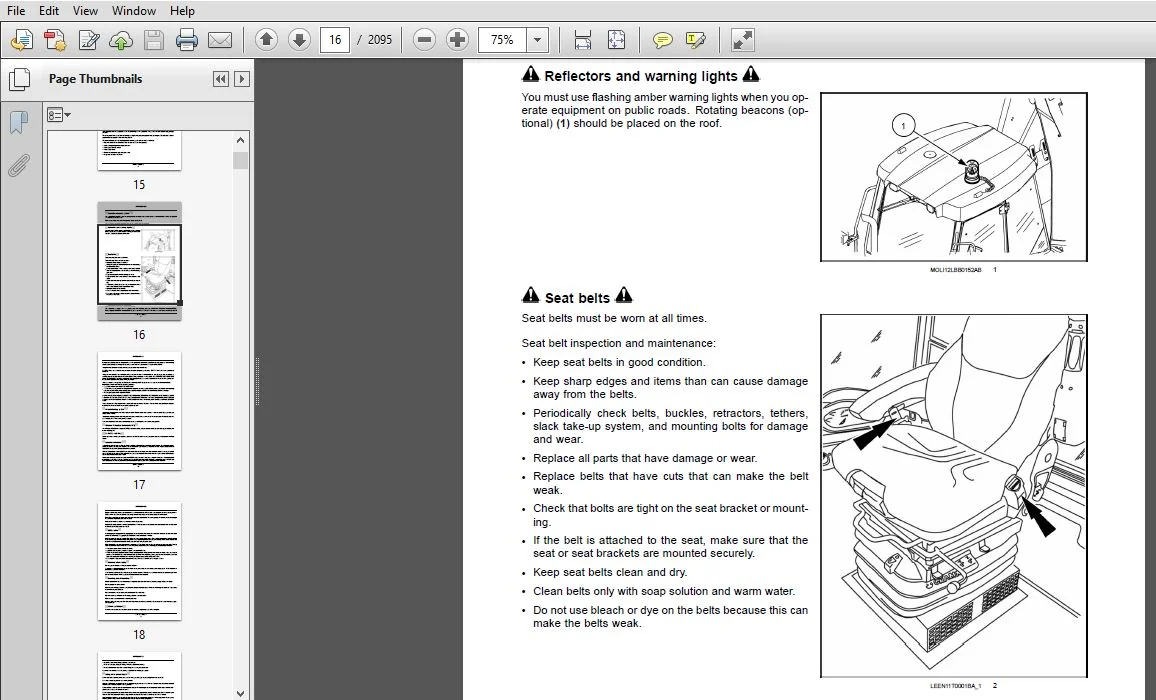Click the Save floppy disk icon

(153, 40)
